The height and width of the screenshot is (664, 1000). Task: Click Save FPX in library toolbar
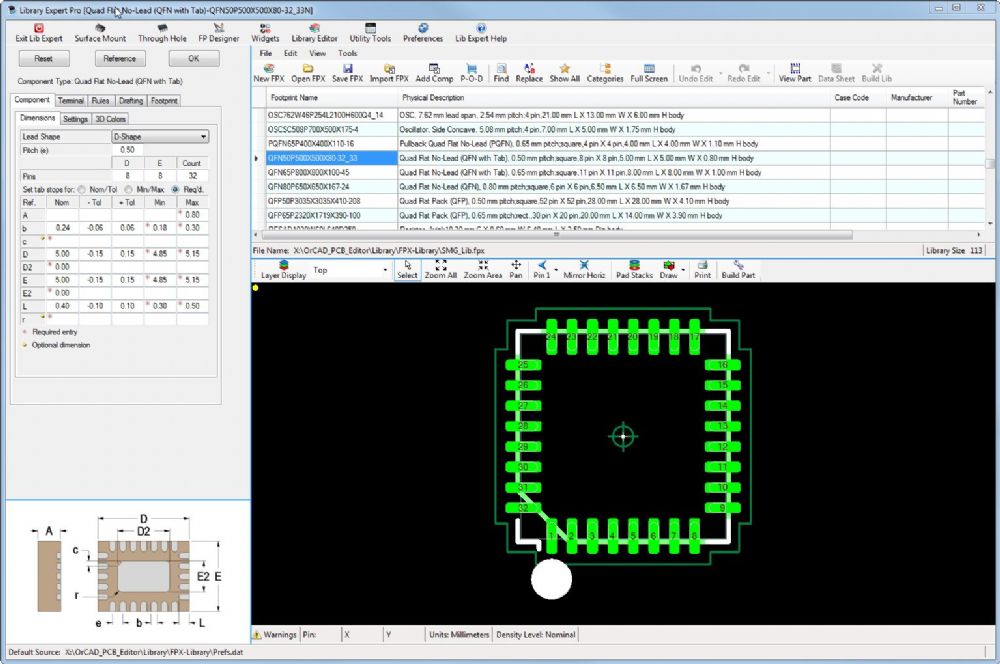[x=347, y=68]
